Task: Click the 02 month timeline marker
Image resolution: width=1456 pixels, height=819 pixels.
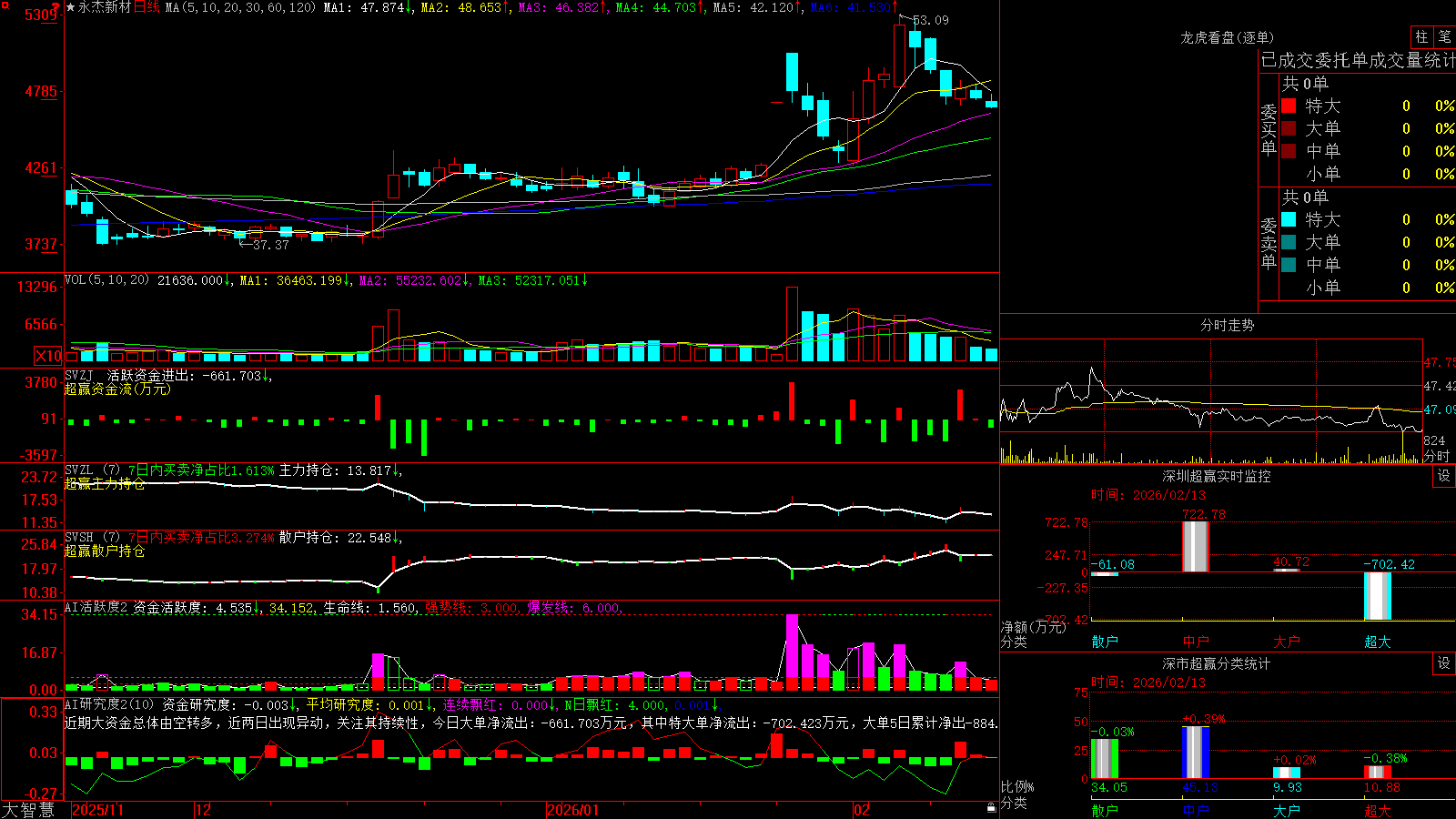Action: (x=861, y=810)
